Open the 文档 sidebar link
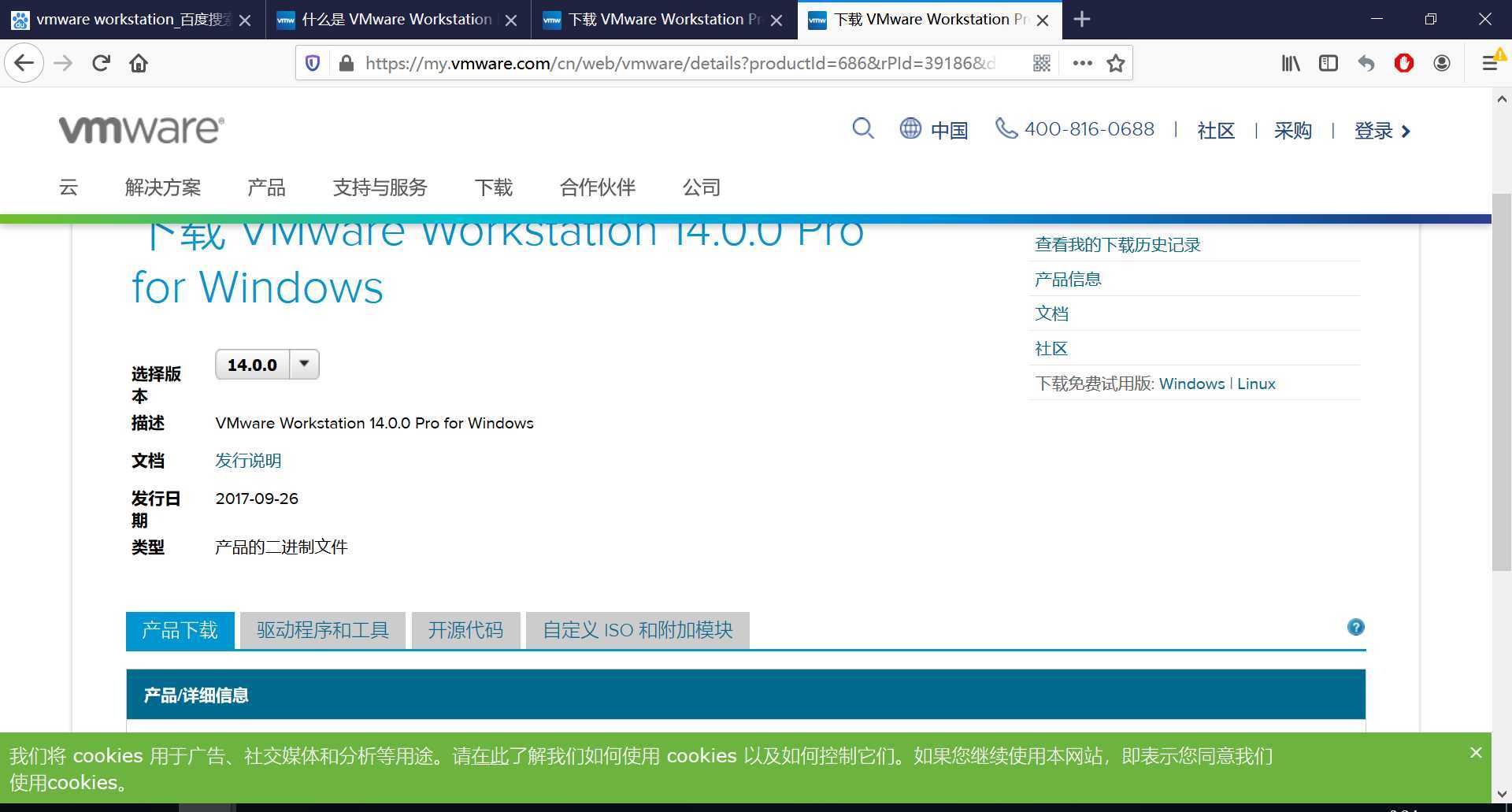 pyautogui.click(x=1051, y=313)
